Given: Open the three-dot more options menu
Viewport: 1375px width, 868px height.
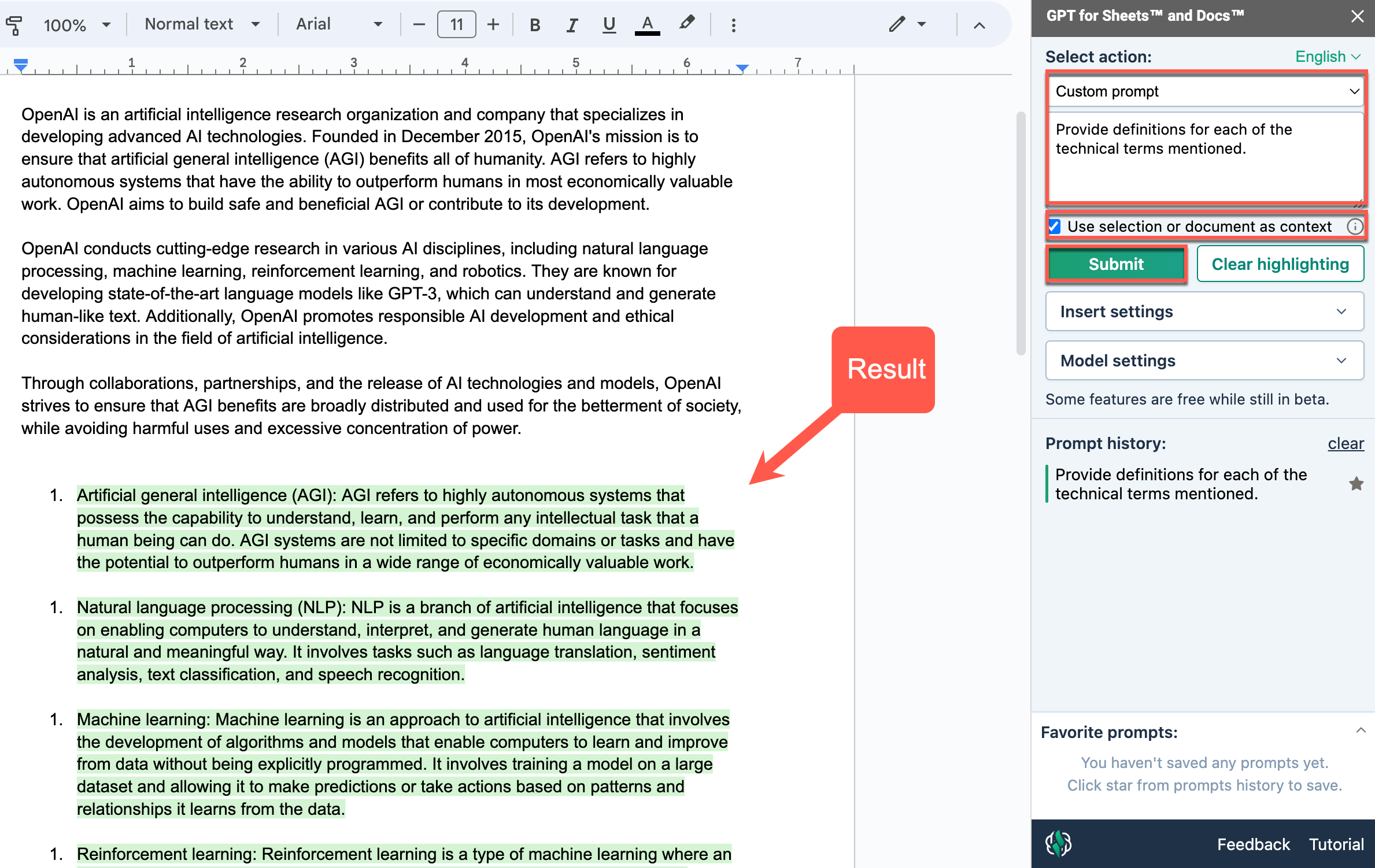Looking at the screenshot, I should (734, 25).
